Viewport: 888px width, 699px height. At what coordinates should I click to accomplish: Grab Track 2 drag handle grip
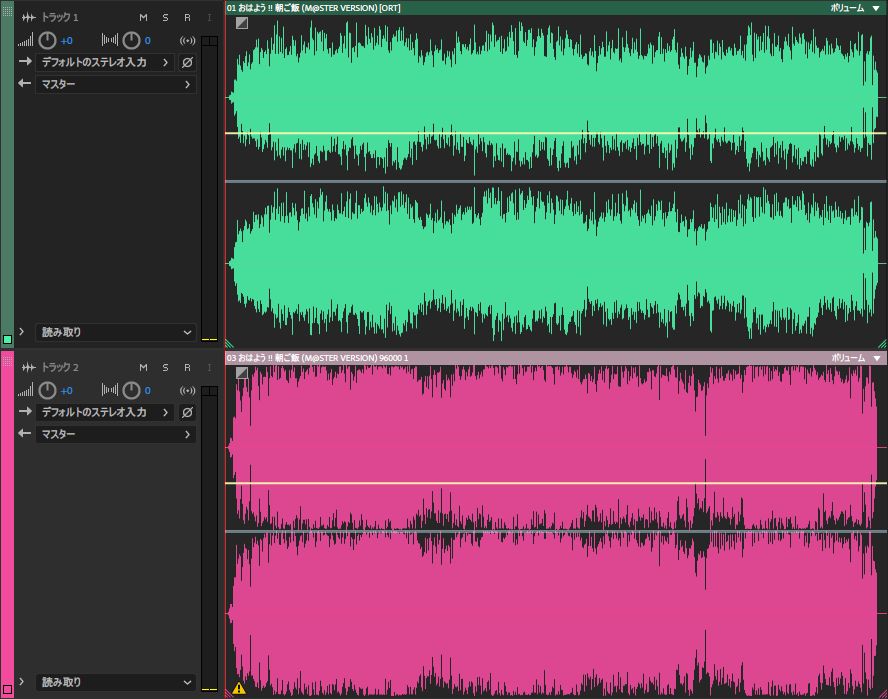[x=7, y=360]
